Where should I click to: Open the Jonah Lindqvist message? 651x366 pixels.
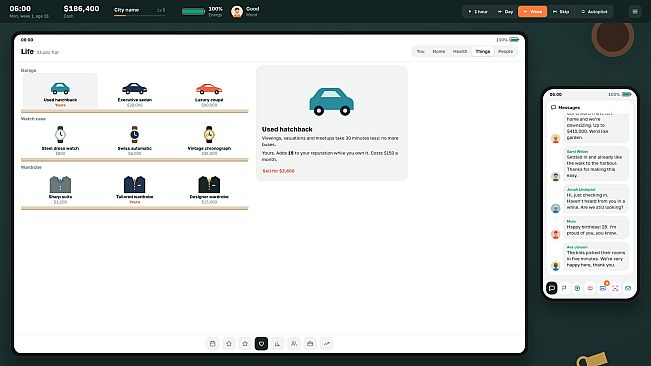tap(596, 198)
